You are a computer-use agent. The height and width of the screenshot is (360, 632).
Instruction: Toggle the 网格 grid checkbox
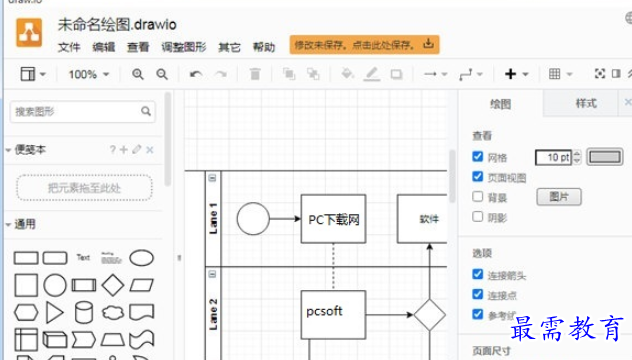478,156
